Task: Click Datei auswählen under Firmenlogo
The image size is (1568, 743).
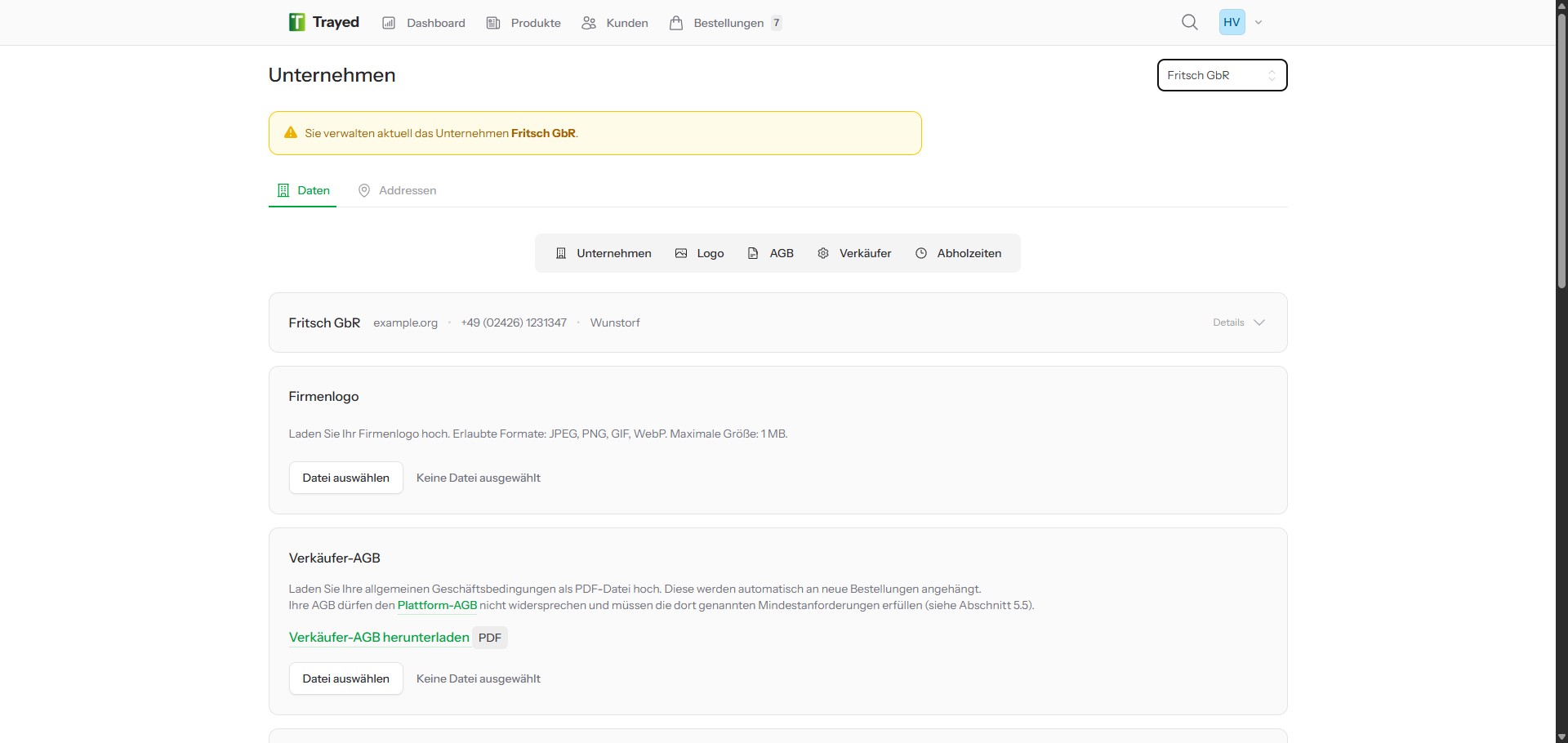Action: tap(345, 477)
